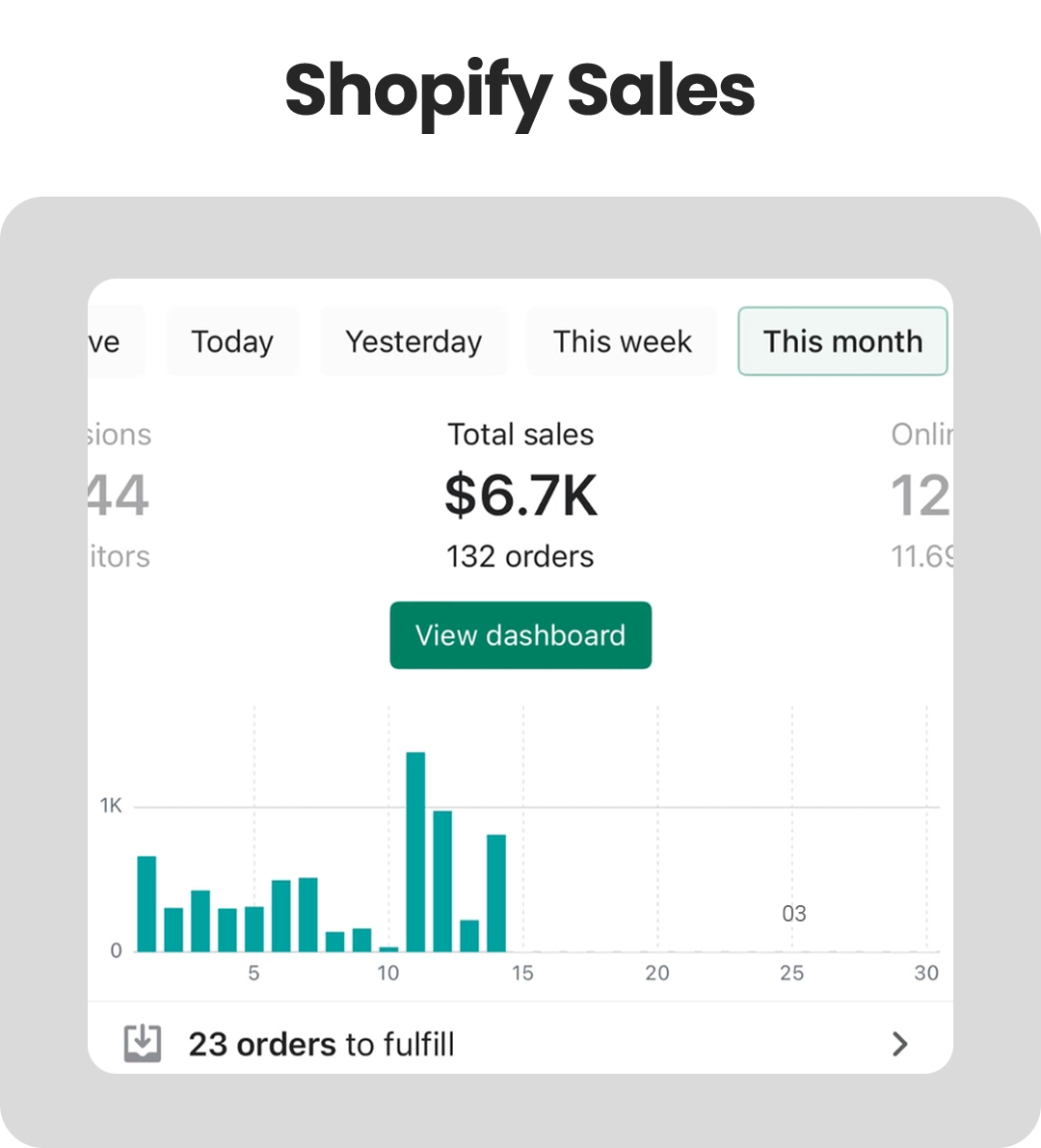The image size is (1041, 1148).
Task: Expand orders to fulfill chevron arrow
Action: pyautogui.click(x=899, y=1044)
